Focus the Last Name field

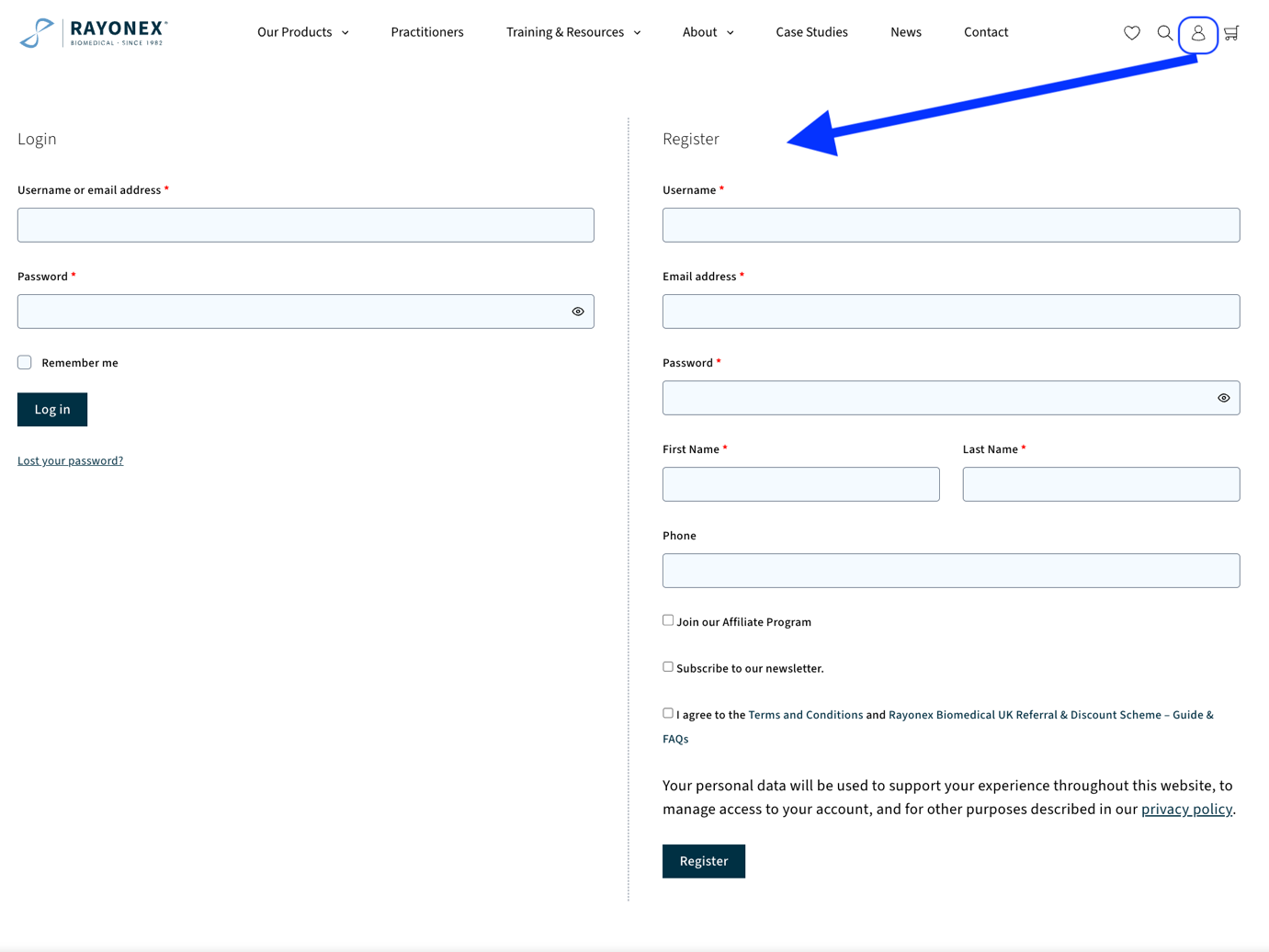point(1102,484)
